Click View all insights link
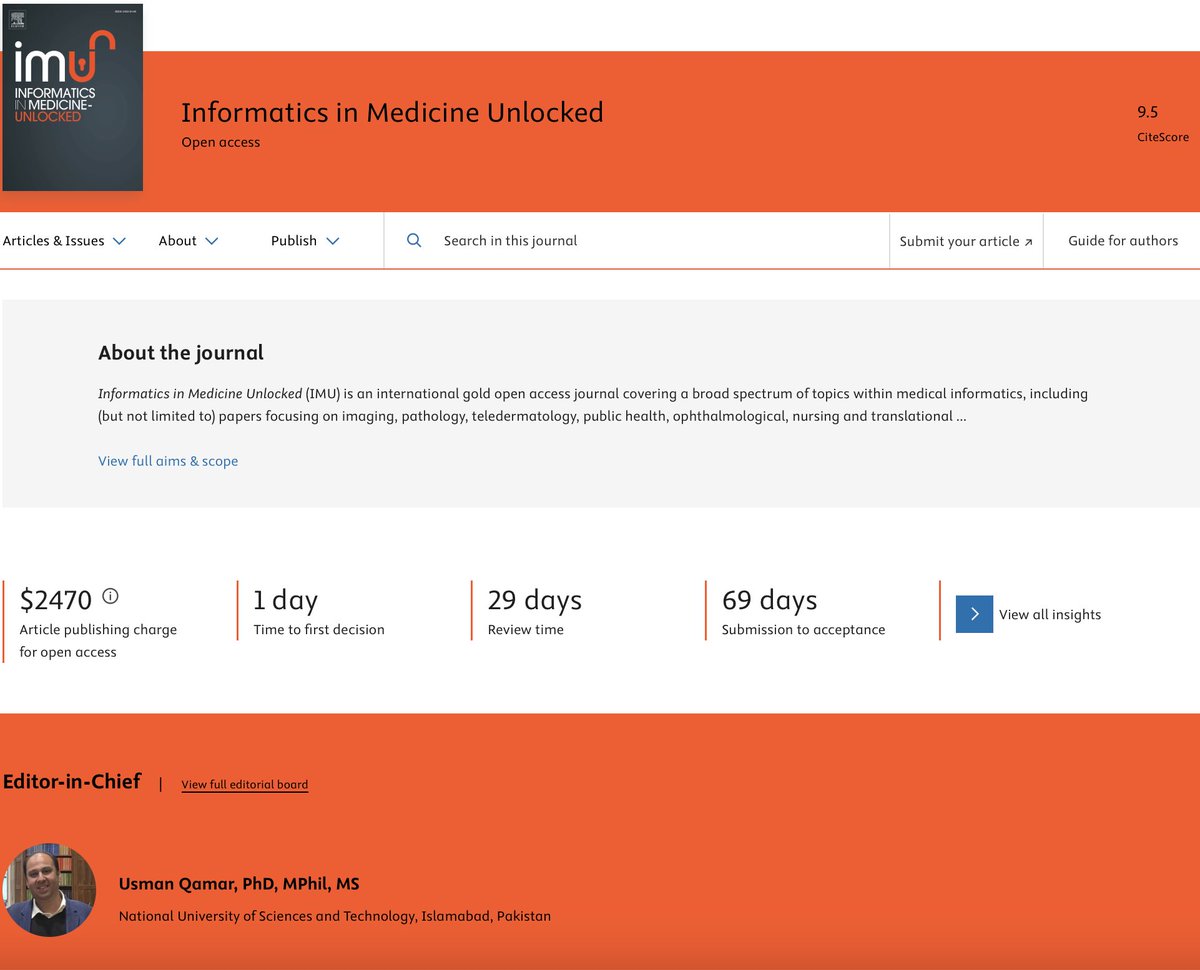Image resolution: width=1200 pixels, height=970 pixels. click(x=1050, y=615)
